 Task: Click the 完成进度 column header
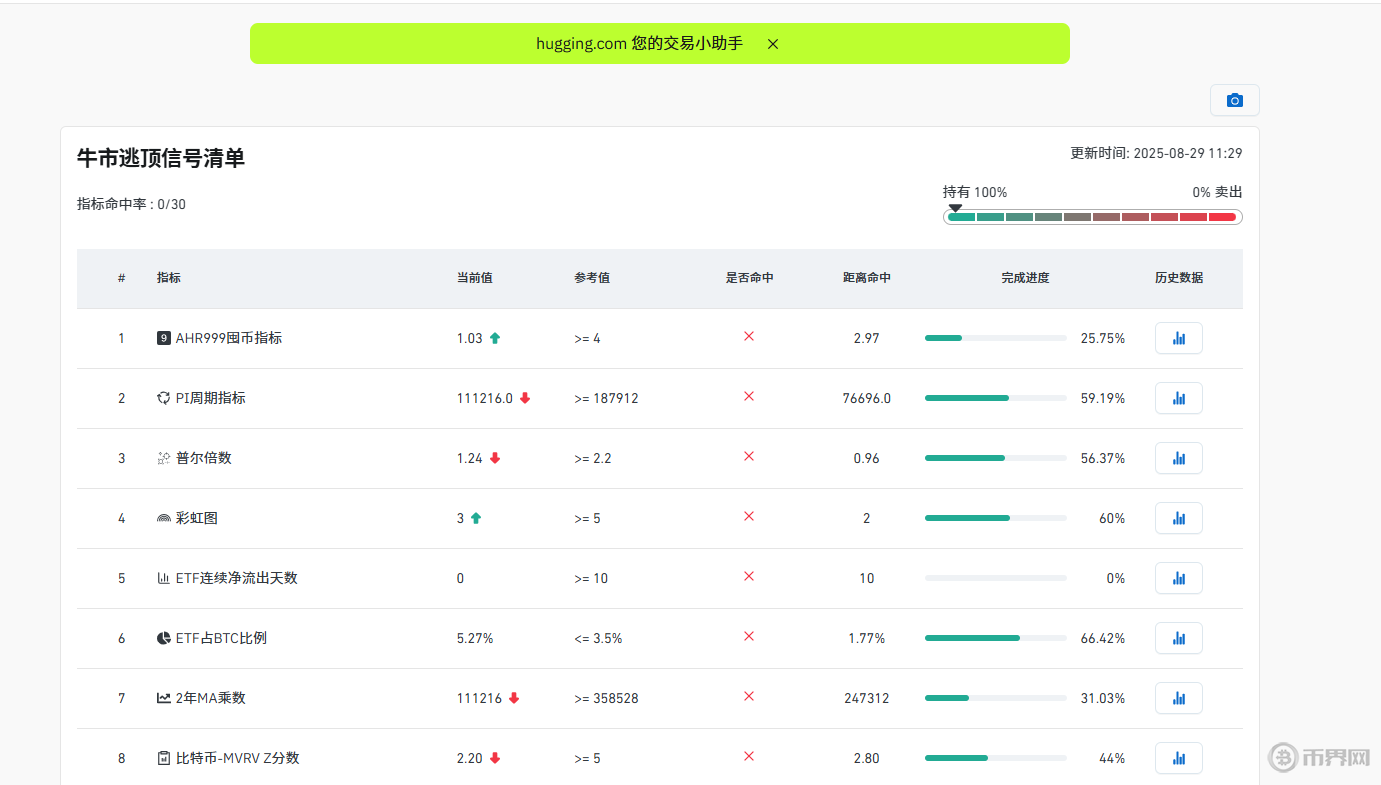tap(1025, 278)
